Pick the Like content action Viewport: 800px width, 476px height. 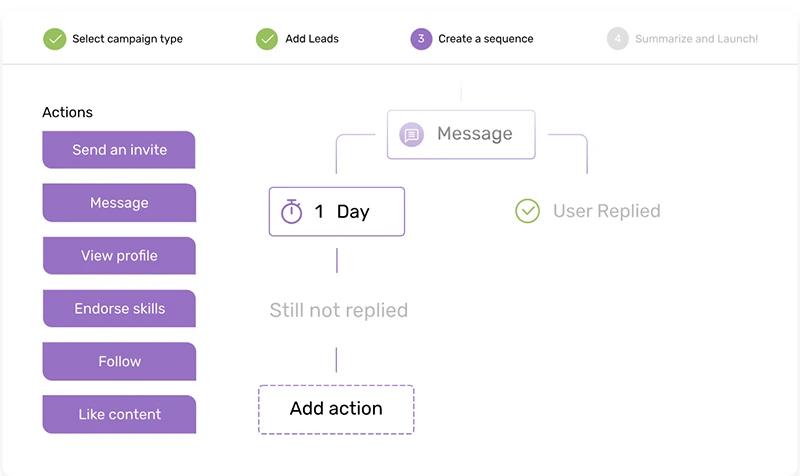[119, 414]
